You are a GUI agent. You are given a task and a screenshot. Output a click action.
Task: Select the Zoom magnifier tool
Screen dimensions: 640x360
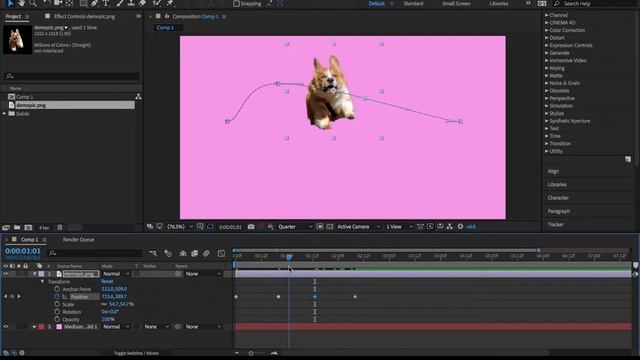pos(33,3)
